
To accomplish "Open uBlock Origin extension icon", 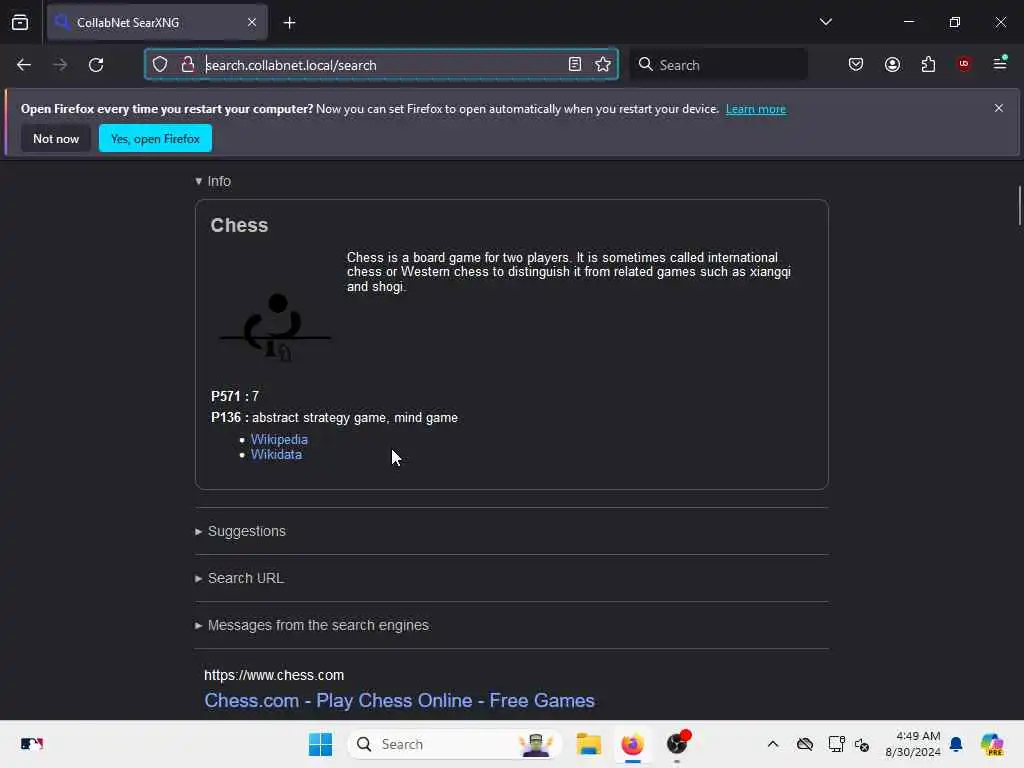I will coord(964,64).
